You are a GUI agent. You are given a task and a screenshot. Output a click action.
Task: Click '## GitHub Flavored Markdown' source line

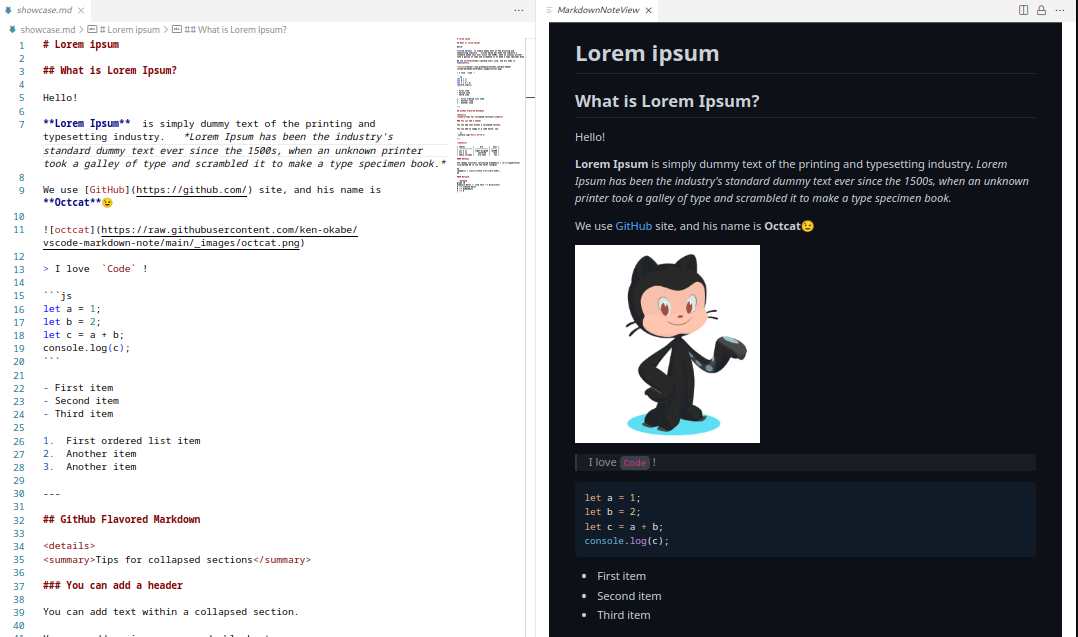122,520
